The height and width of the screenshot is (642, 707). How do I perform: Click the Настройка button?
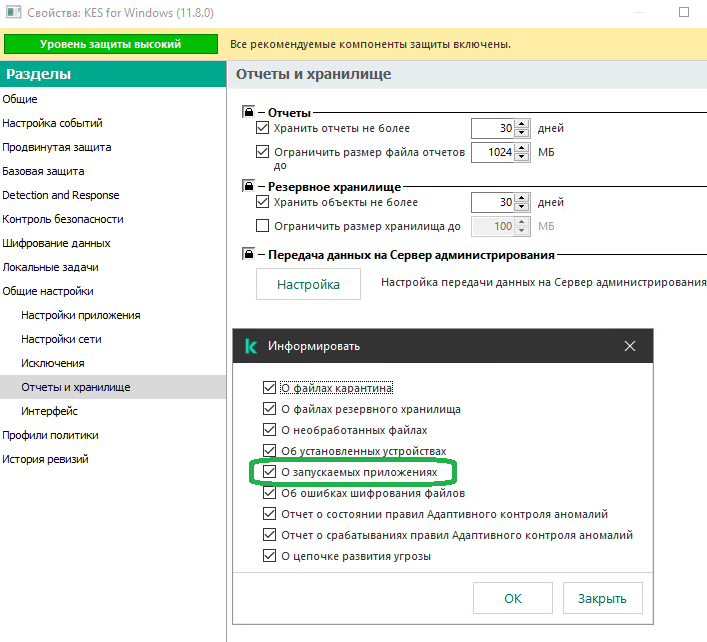pos(308,284)
